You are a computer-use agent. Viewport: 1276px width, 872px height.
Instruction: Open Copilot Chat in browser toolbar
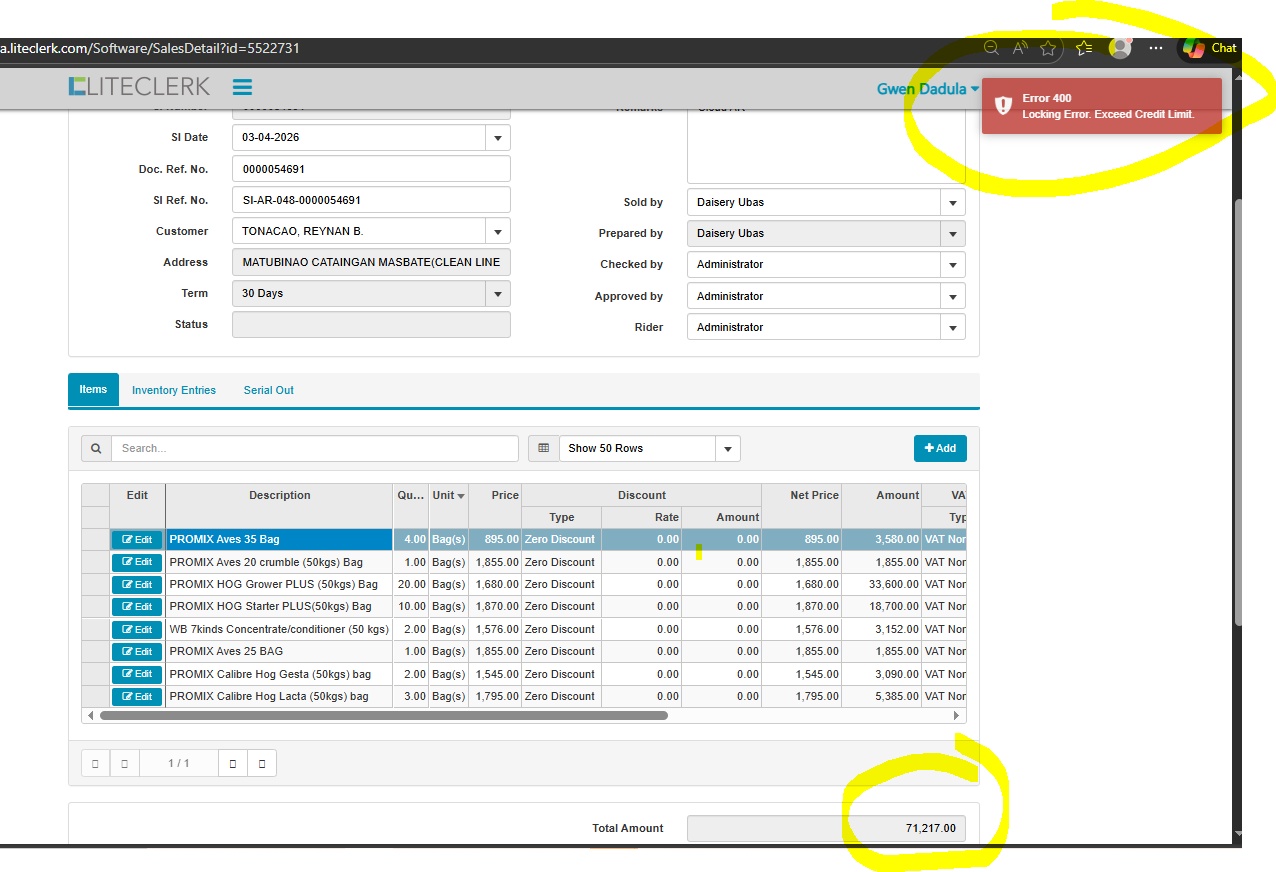[1211, 48]
